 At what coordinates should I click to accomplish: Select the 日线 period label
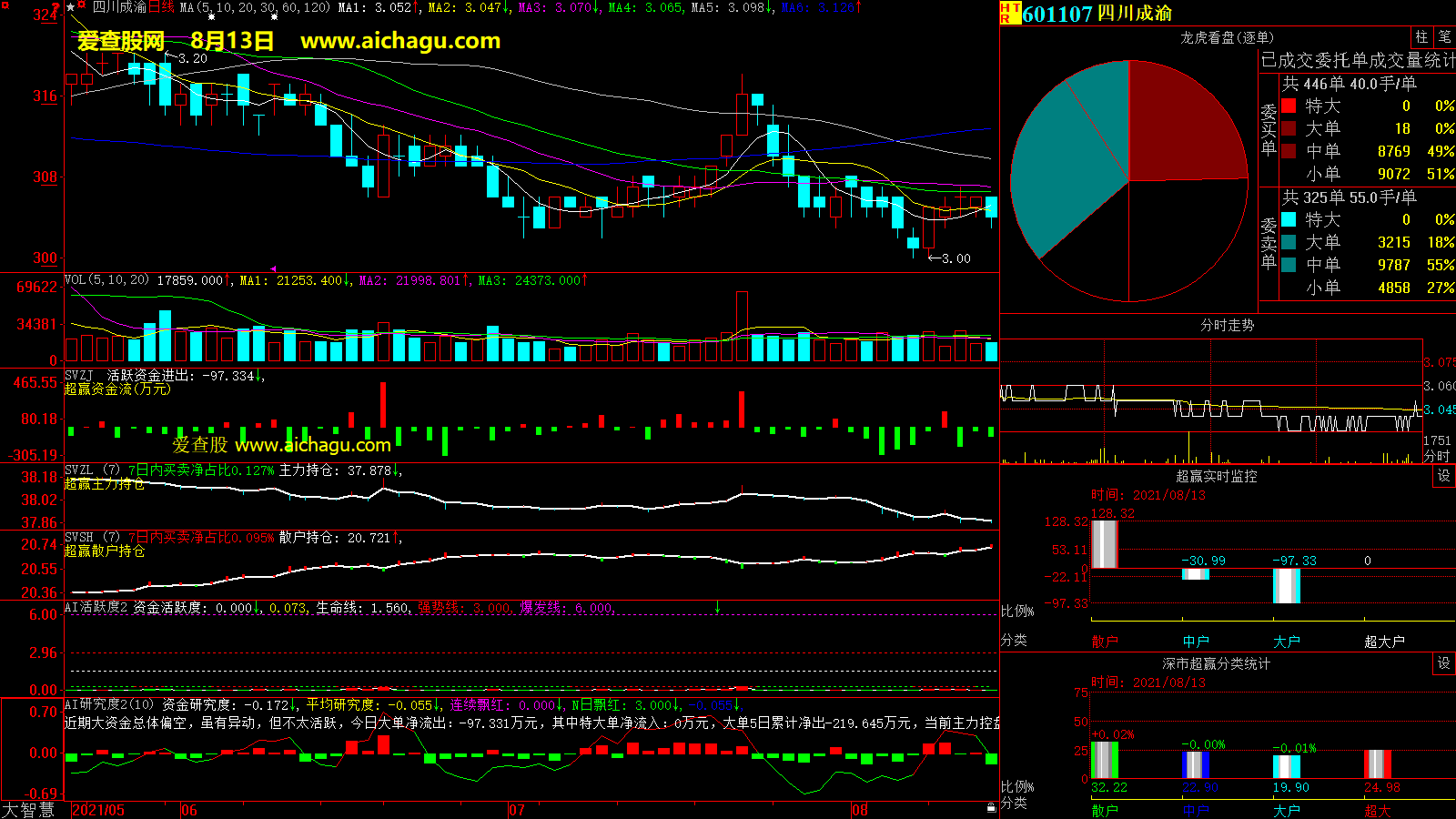[161, 7]
